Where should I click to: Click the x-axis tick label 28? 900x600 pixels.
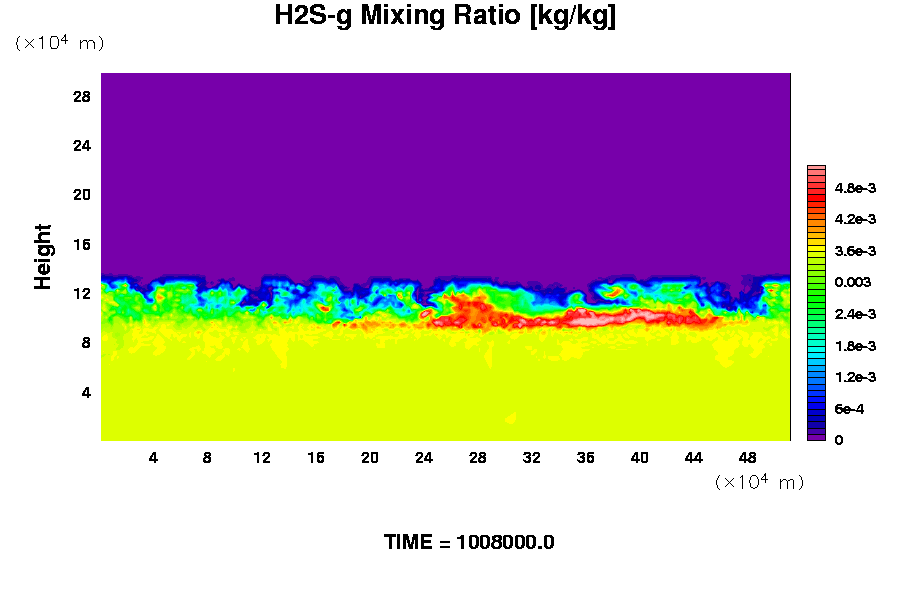[478, 458]
